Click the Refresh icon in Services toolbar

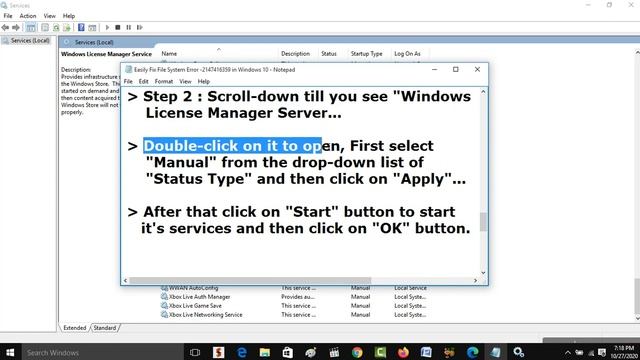click(x=56, y=27)
